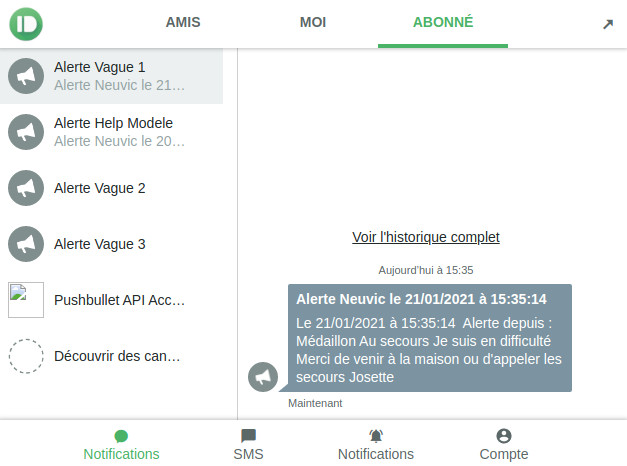Open Découvrir des canaux entry label

117,356
